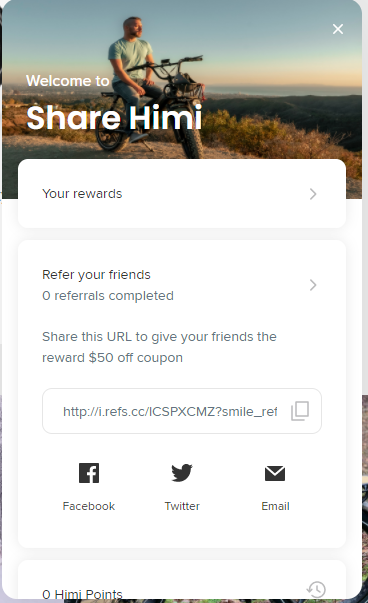
Task: Click the $50 off coupon description text
Action: (159, 347)
